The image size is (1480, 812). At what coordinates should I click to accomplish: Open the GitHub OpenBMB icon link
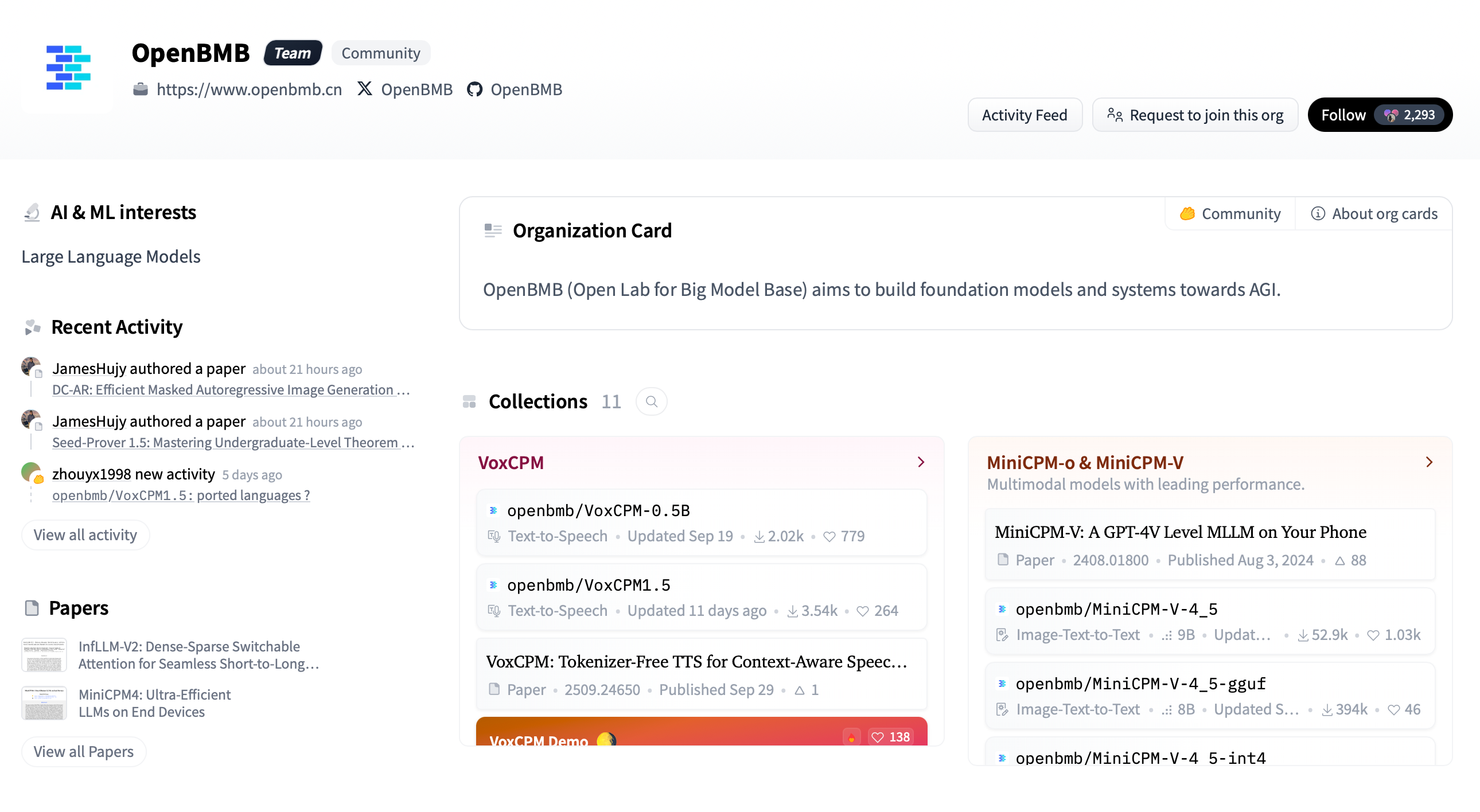(474, 89)
